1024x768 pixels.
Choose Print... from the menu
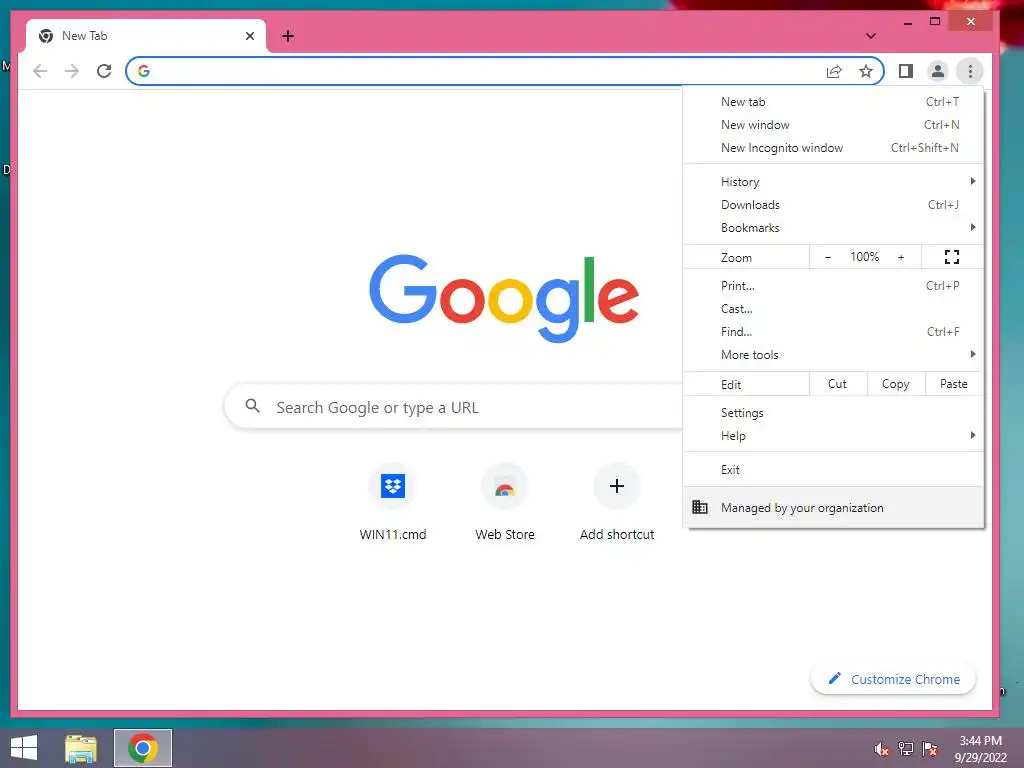[x=833, y=285]
